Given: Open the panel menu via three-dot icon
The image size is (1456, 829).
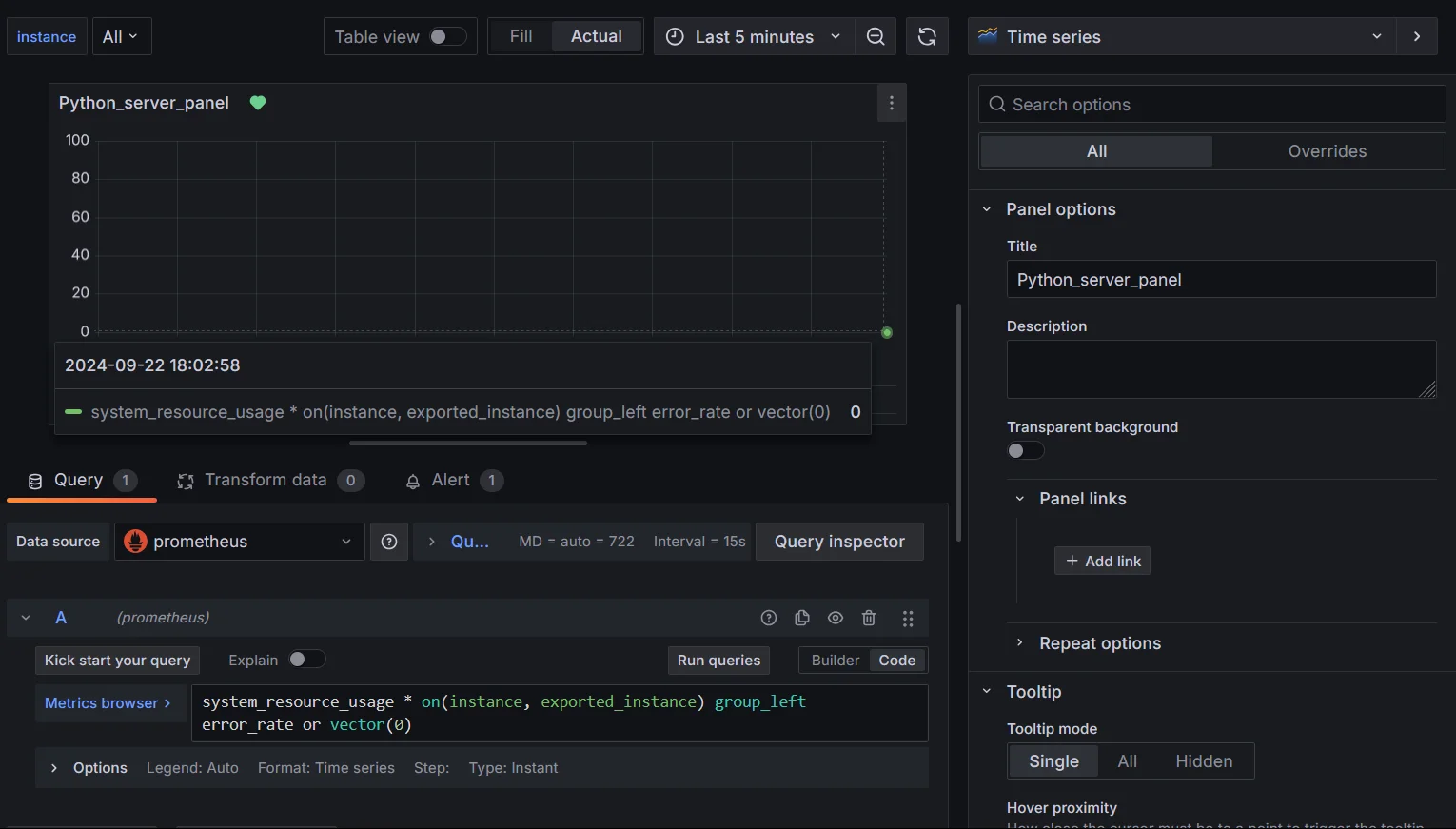Looking at the screenshot, I should (891, 102).
